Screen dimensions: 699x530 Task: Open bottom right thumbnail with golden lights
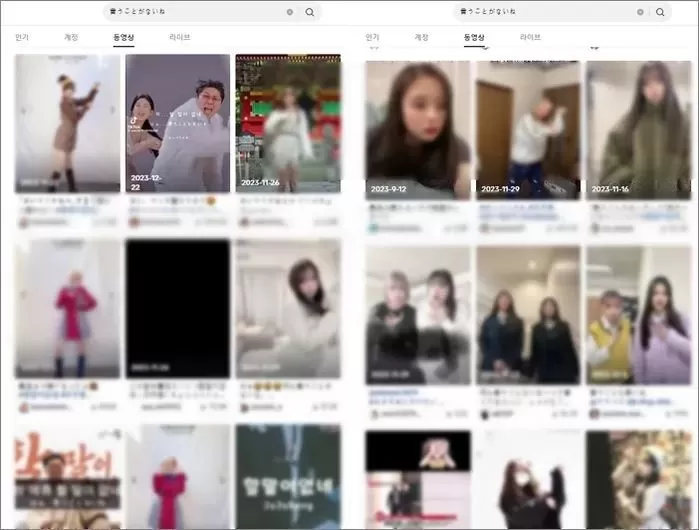tap(639, 480)
